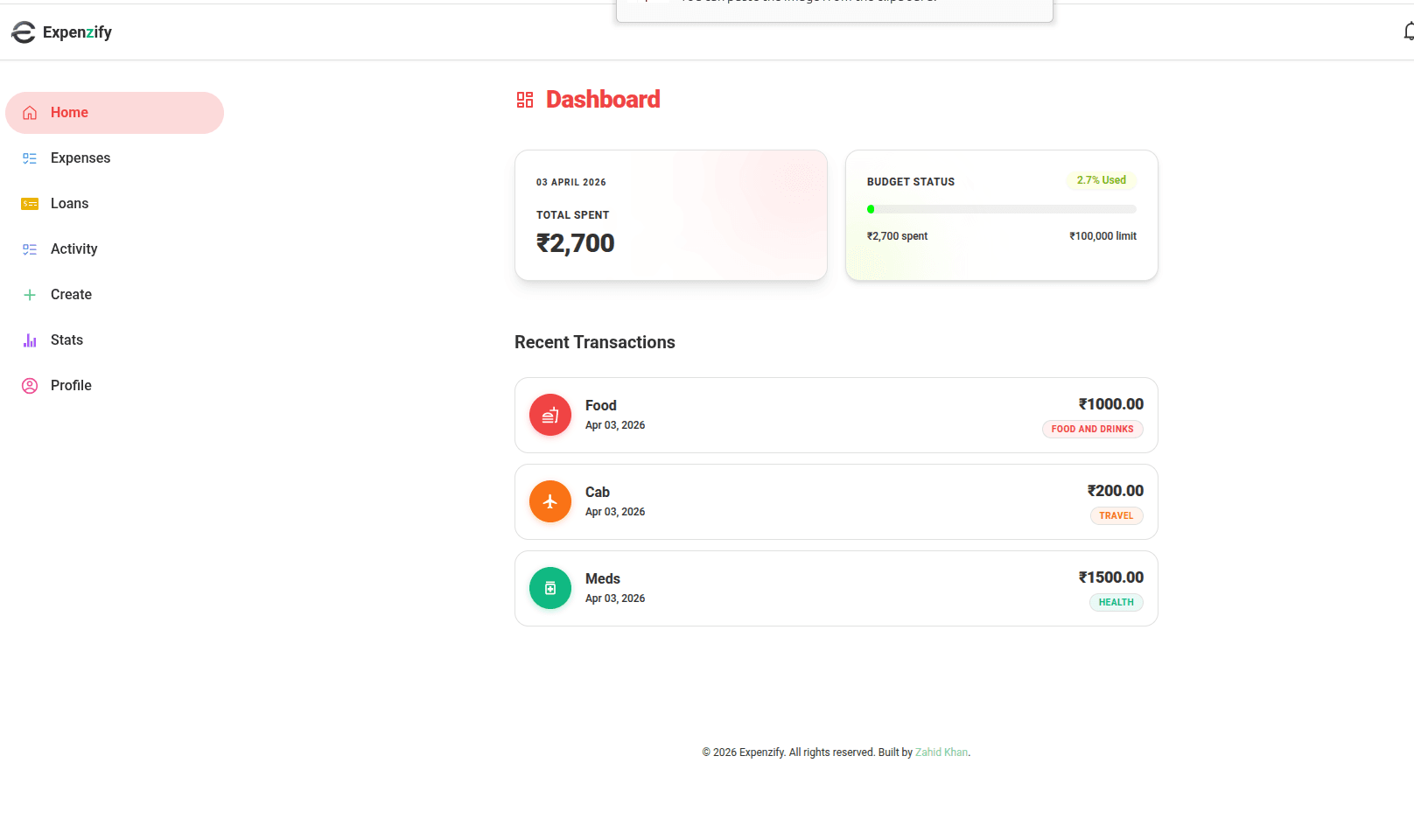Open notifications bell icon
This screenshot has height=840, width=1414.
coord(1408,32)
